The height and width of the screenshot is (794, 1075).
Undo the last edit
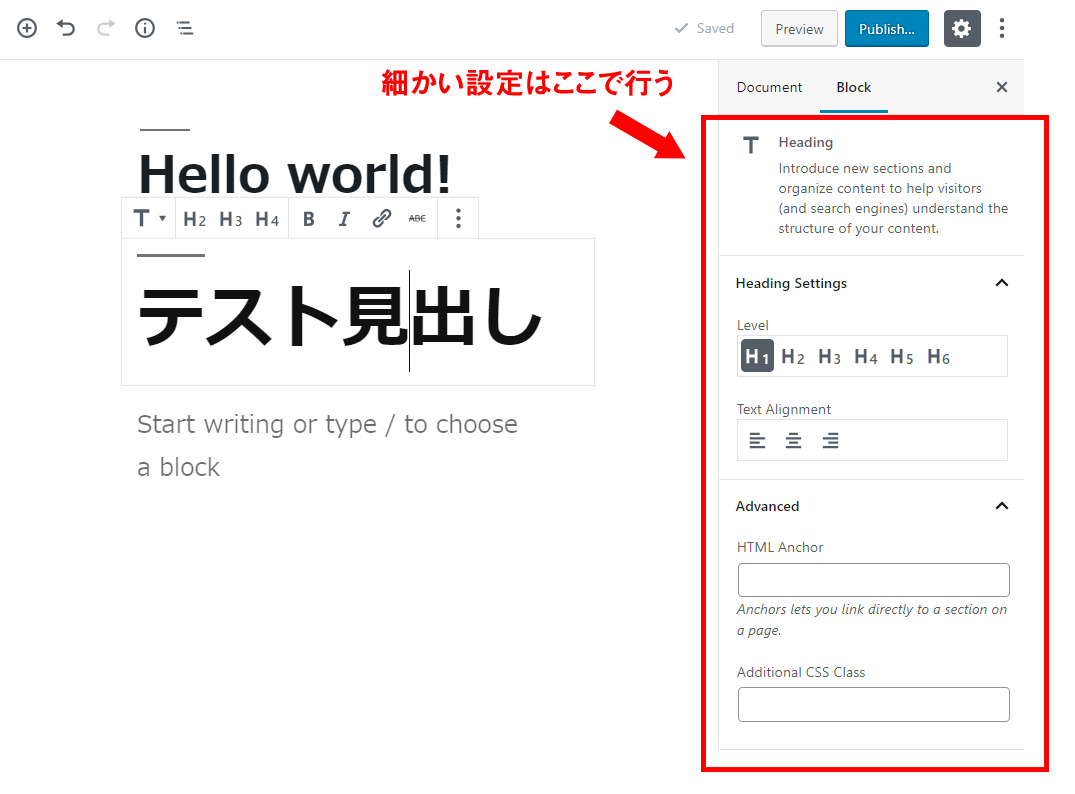pos(66,28)
